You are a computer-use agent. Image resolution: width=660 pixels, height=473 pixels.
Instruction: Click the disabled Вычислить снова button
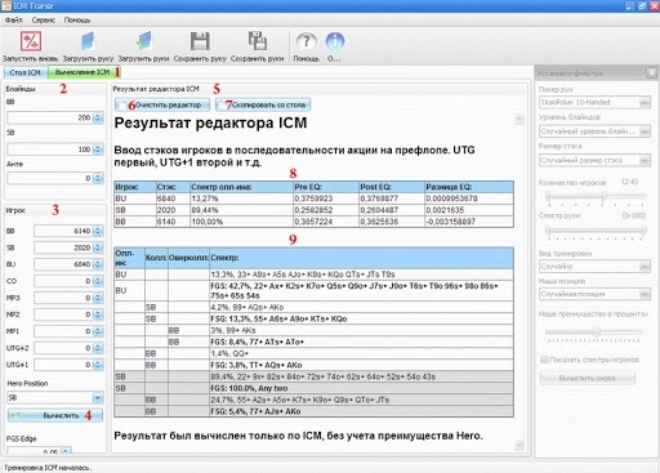(587, 378)
